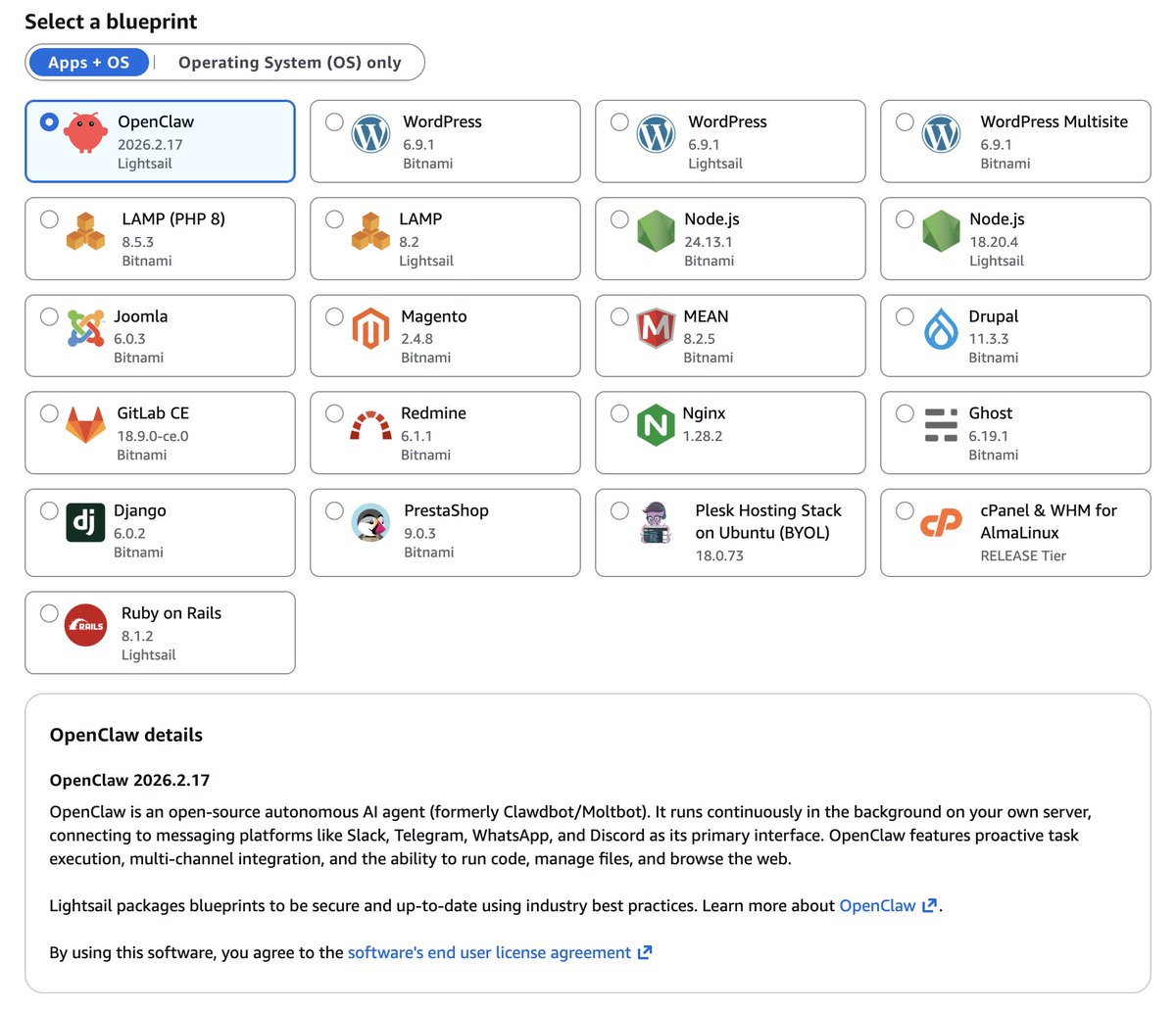Click the WordPress Multisite logo icon
This screenshot has height=1011, width=1176.
(941, 134)
